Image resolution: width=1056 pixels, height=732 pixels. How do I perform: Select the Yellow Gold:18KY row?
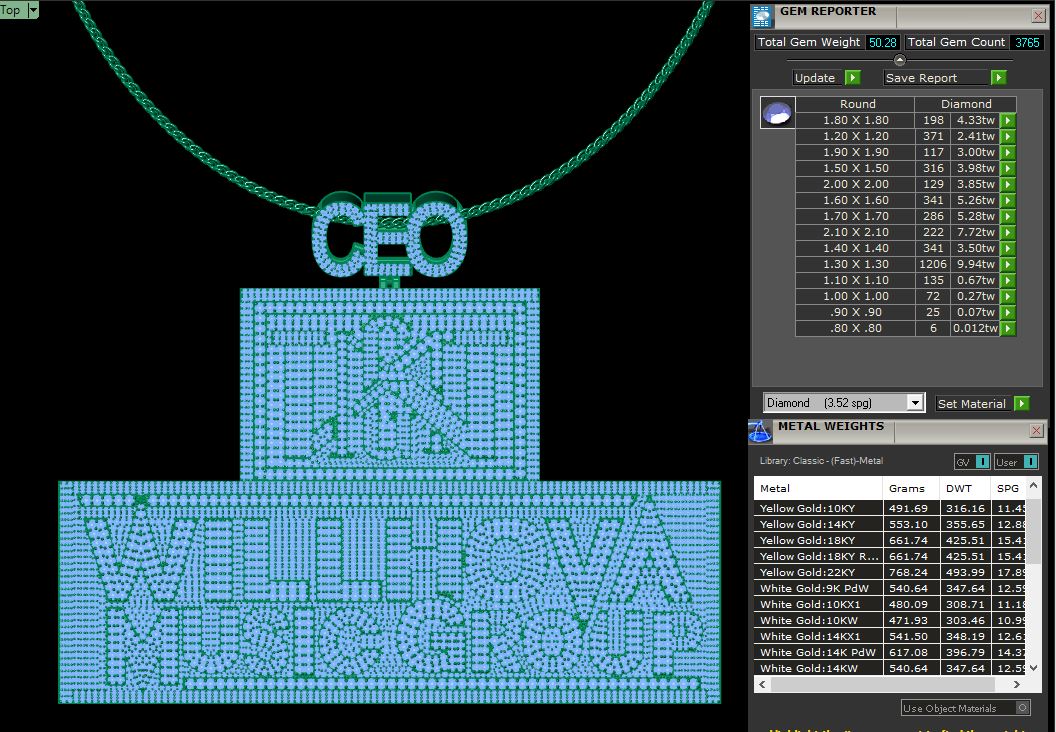point(890,541)
